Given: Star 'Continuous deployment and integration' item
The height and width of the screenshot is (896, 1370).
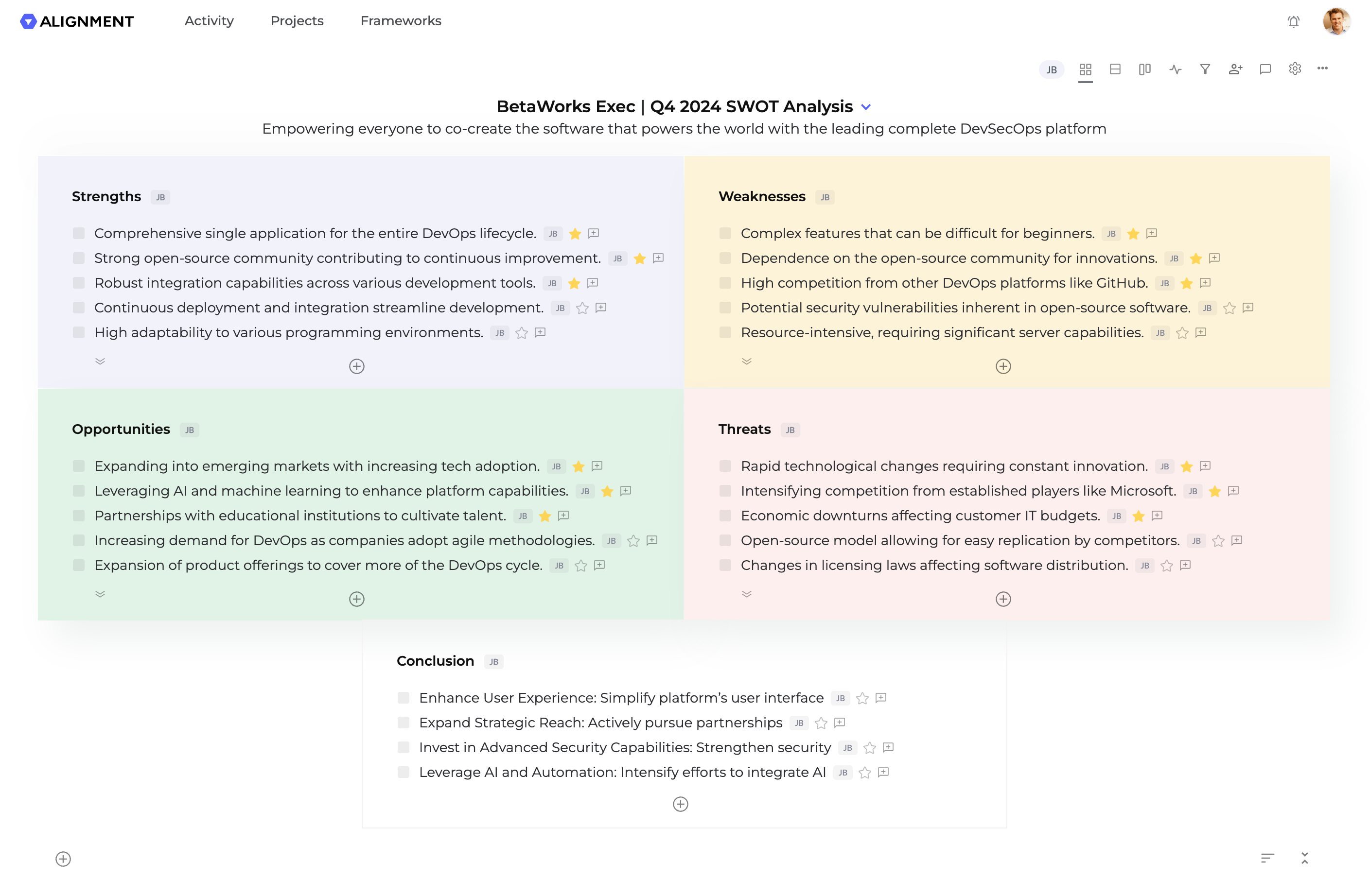Looking at the screenshot, I should tap(582, 308).
